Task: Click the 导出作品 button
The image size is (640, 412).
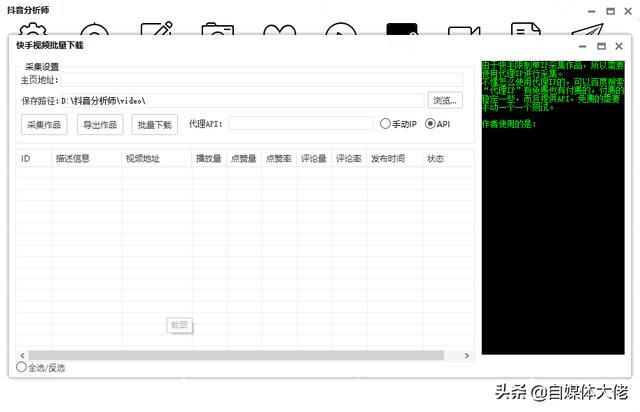Action: (x=100, y=125)
